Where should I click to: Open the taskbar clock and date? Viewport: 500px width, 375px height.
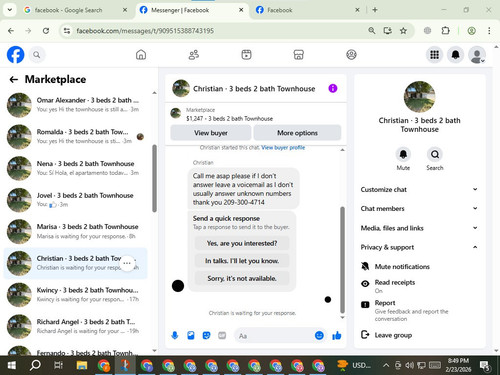click(x=459, y=365)
